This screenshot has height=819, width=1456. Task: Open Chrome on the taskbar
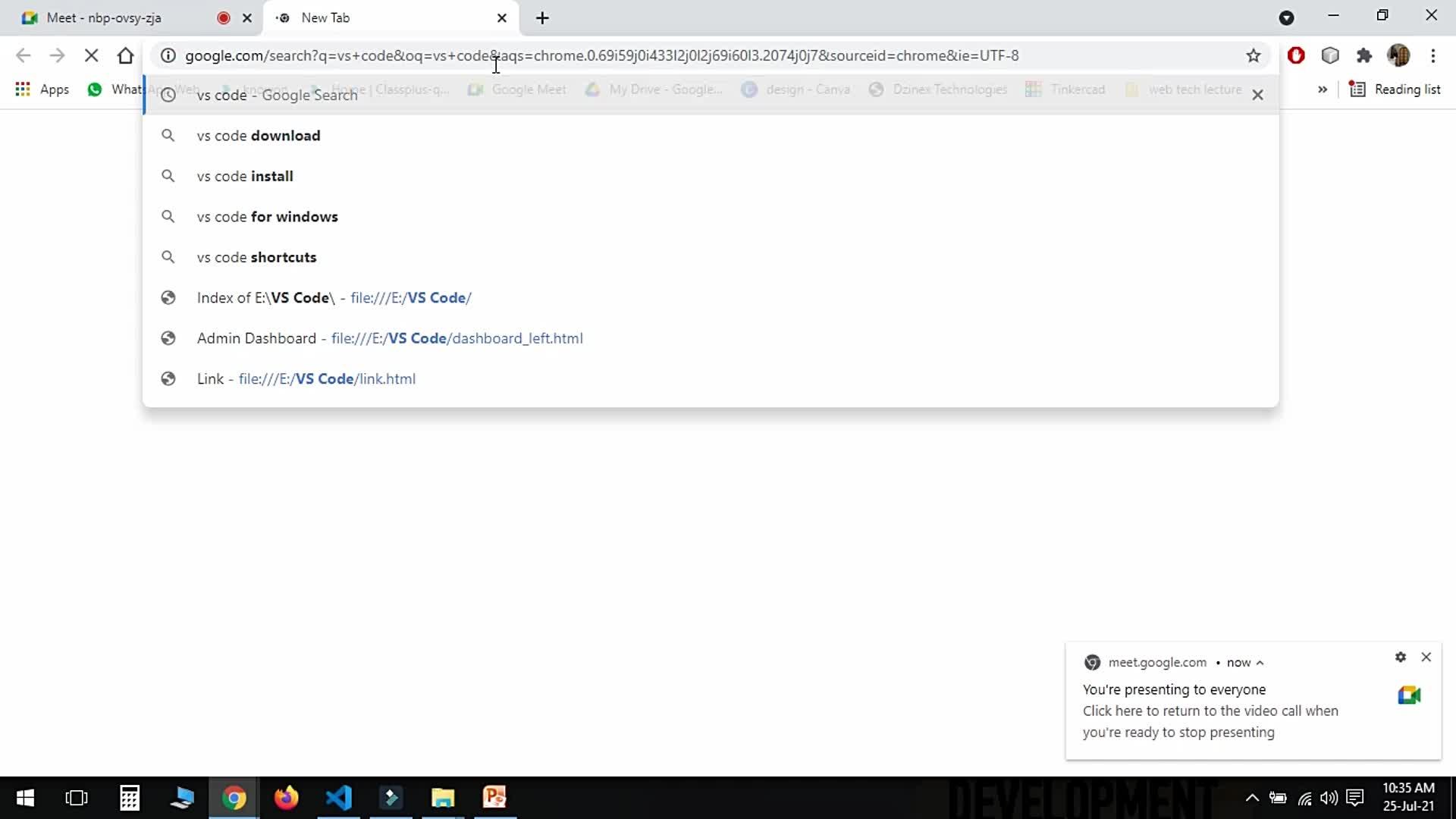point(234,798)
